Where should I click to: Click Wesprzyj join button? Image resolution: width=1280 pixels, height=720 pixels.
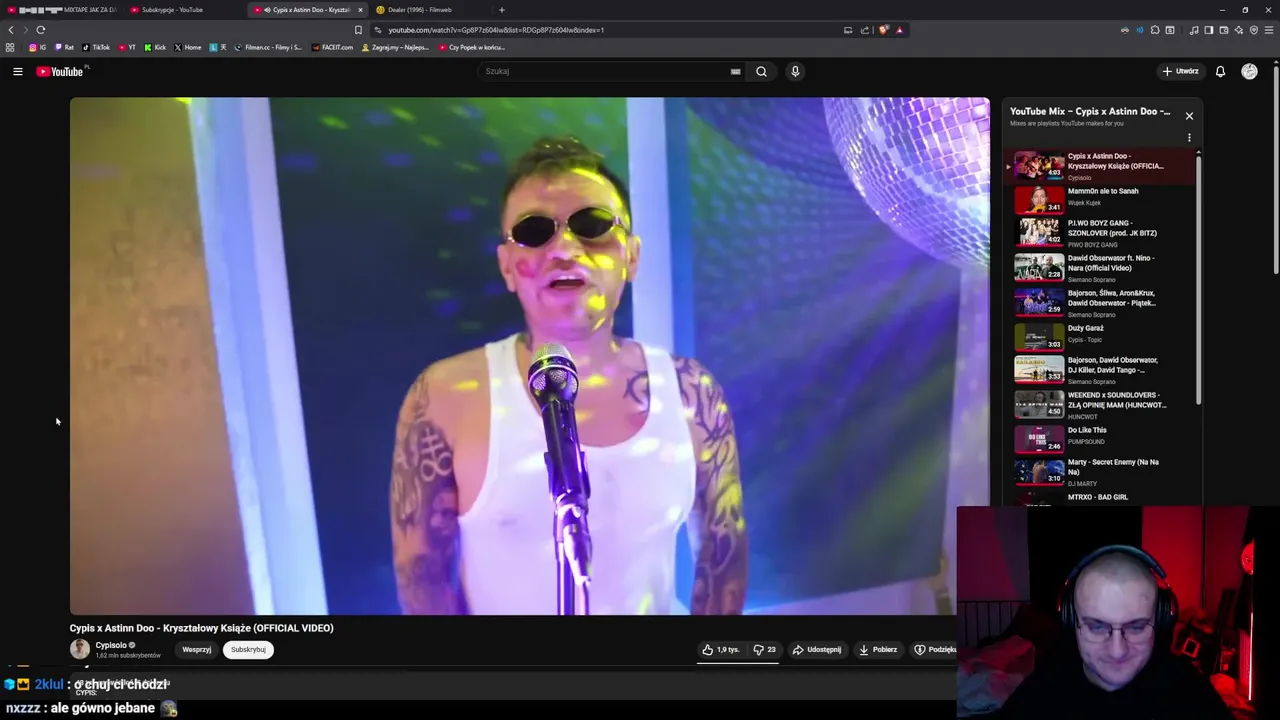[x=196, y=650]
